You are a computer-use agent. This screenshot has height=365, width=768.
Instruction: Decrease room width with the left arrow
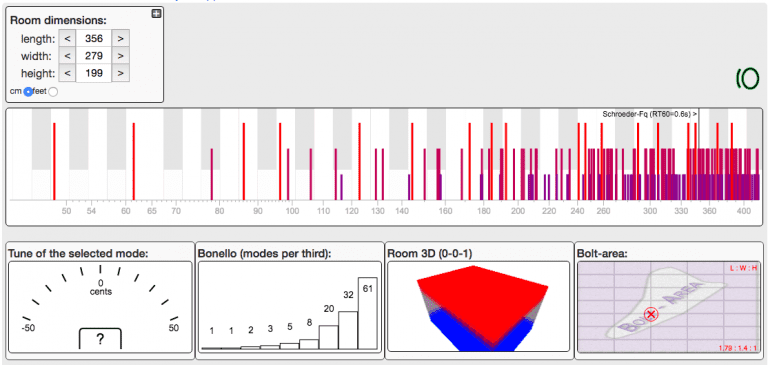(68, 56)
